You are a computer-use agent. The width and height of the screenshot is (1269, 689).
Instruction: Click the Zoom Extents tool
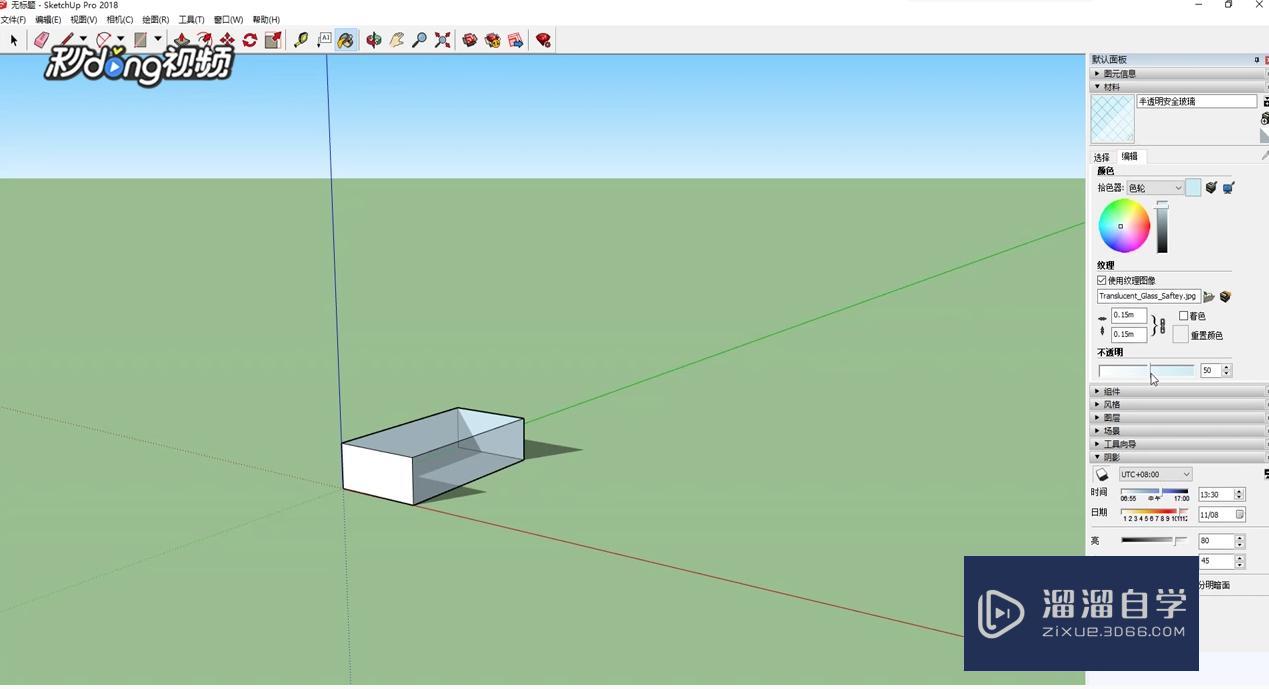pos(442,40)
